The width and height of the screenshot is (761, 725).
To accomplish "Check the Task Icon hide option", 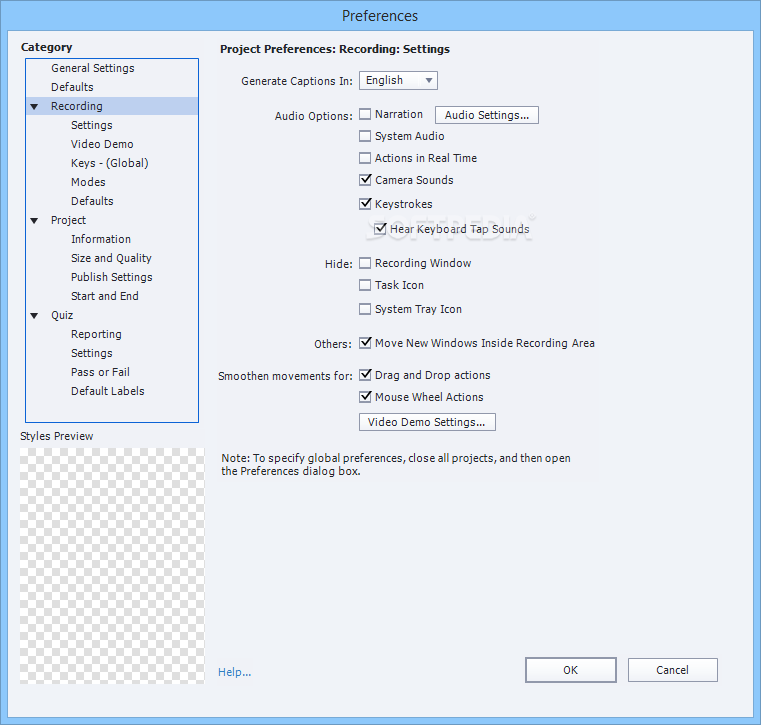I will [x=365, y=285].
